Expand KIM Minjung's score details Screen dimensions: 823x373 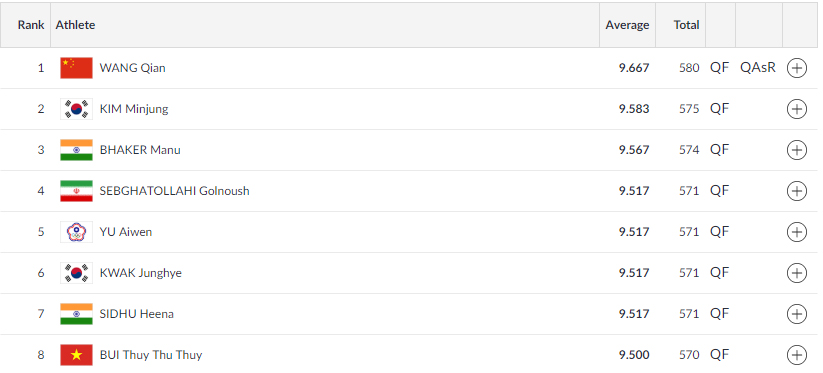[x=796, y=109]
